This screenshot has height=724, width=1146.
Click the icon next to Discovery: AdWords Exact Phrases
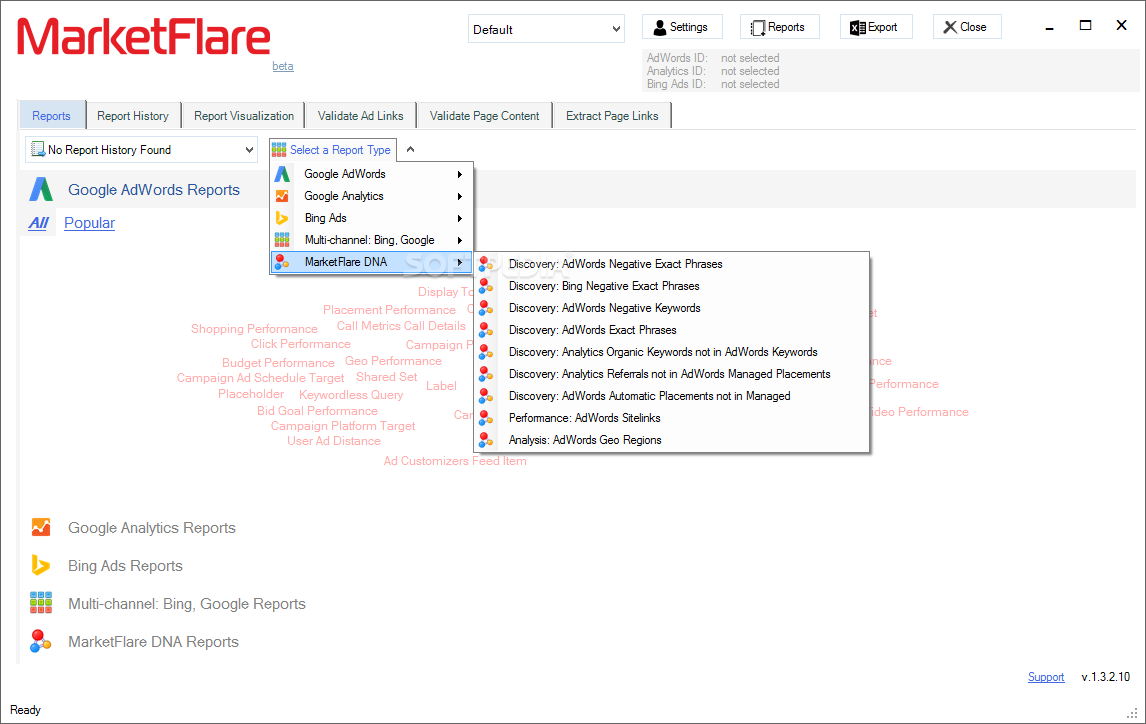pyautogui.click(x=486, y=329)
